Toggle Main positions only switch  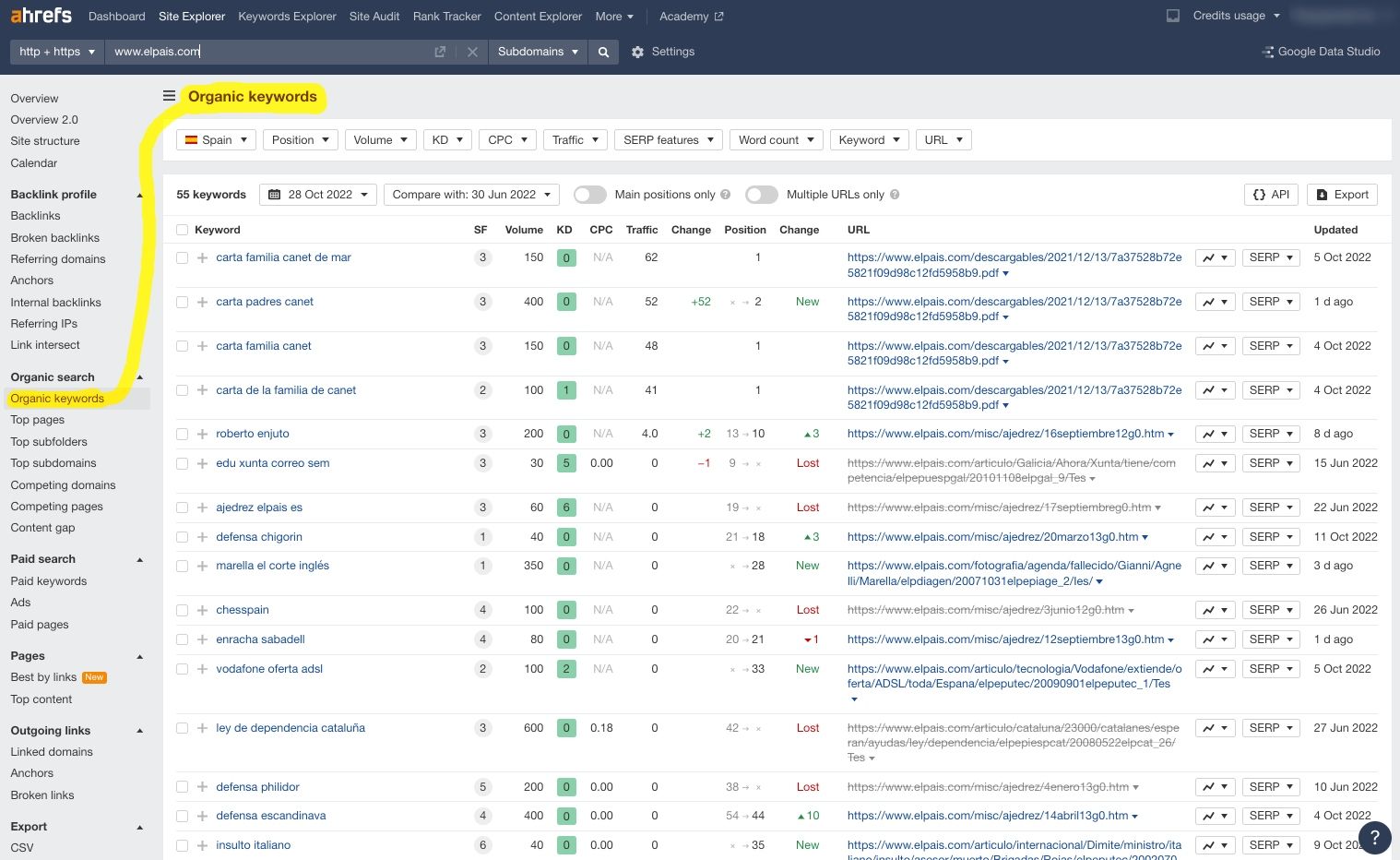coord(590,195)
